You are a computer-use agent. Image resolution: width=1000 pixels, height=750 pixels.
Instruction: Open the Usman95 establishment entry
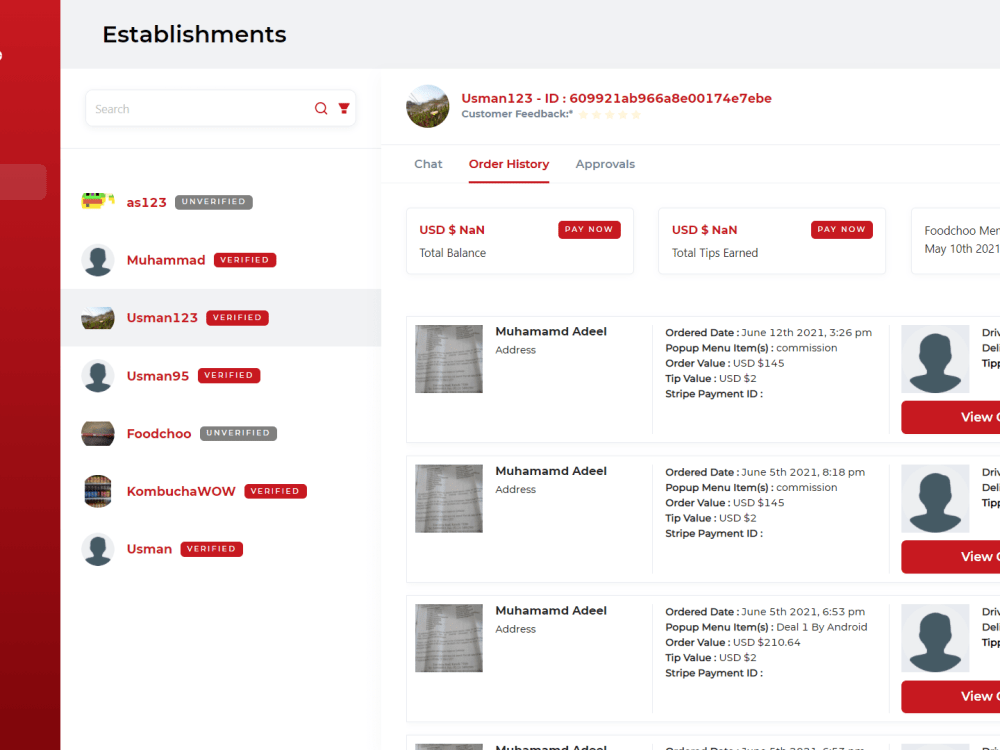click(x=221, y=376)
